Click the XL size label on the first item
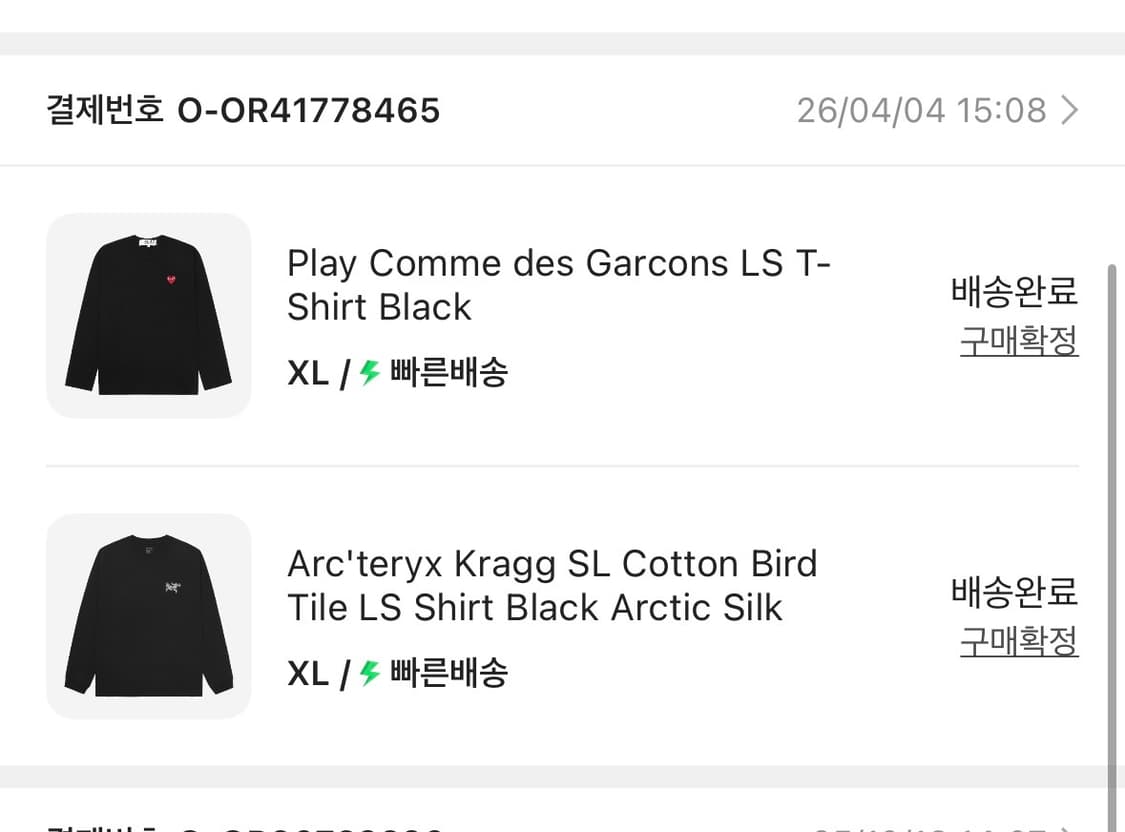 pos(305,372)
